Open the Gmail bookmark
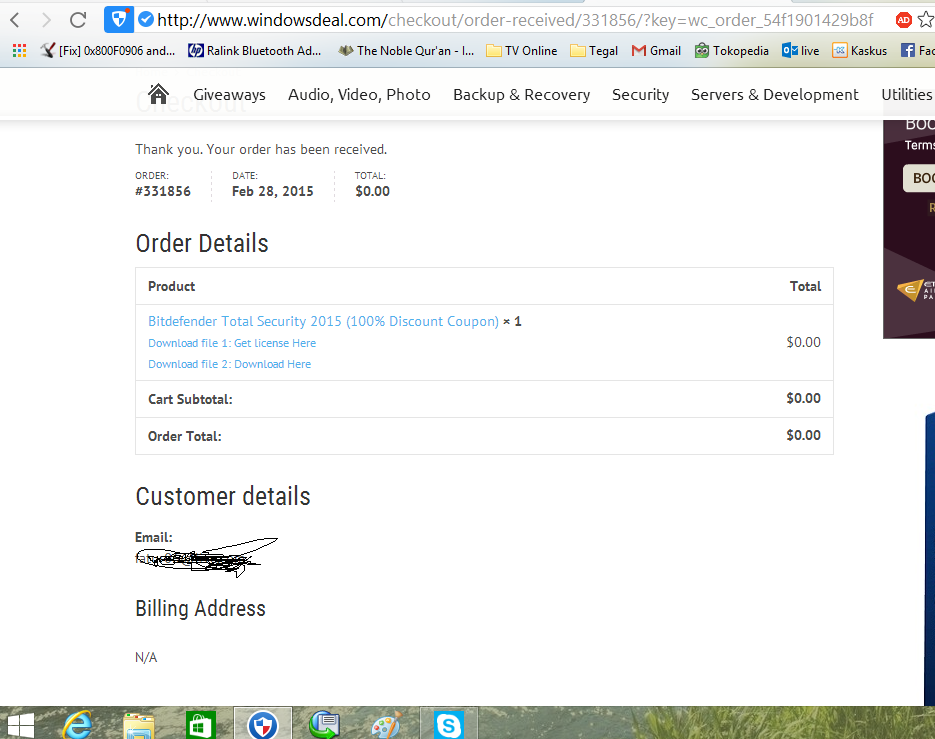935x739 pixels. [657, 51]
